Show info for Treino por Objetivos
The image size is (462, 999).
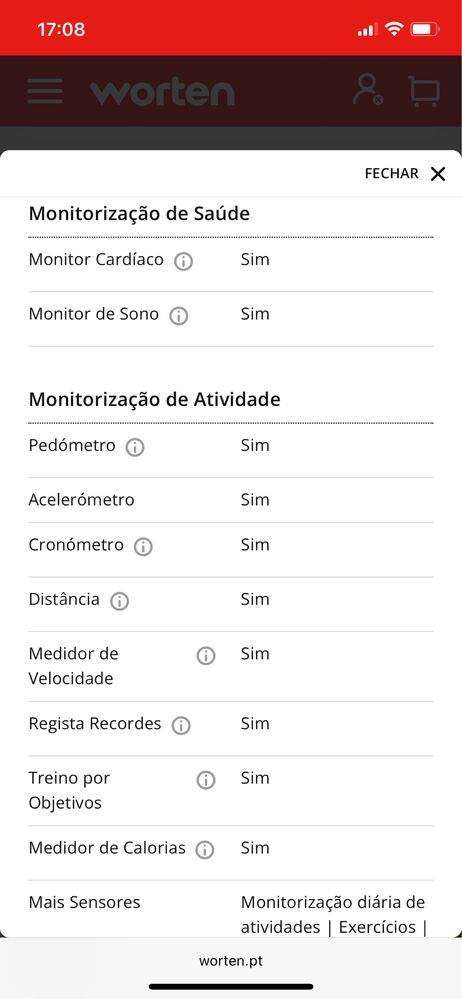pos(205,780)
